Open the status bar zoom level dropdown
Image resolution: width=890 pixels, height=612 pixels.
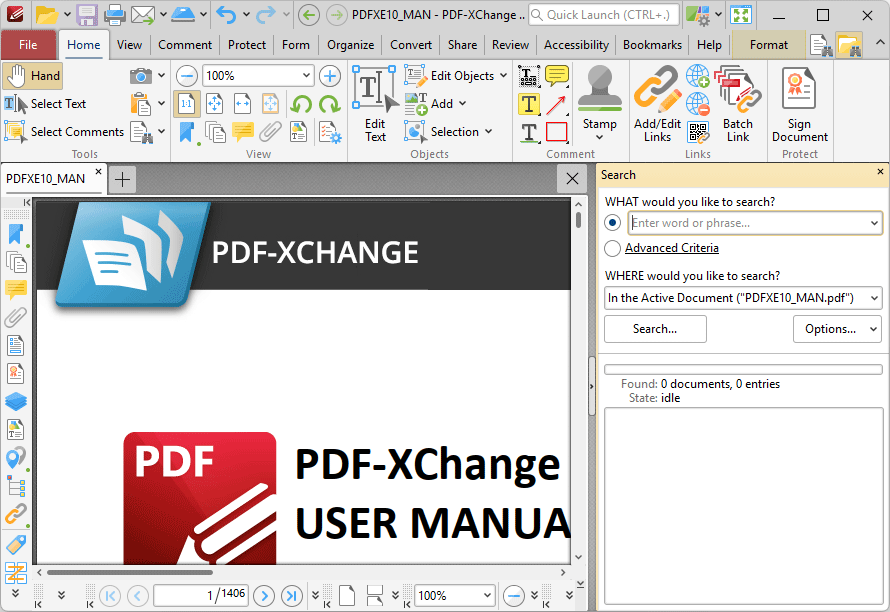(x=487, y=596)
